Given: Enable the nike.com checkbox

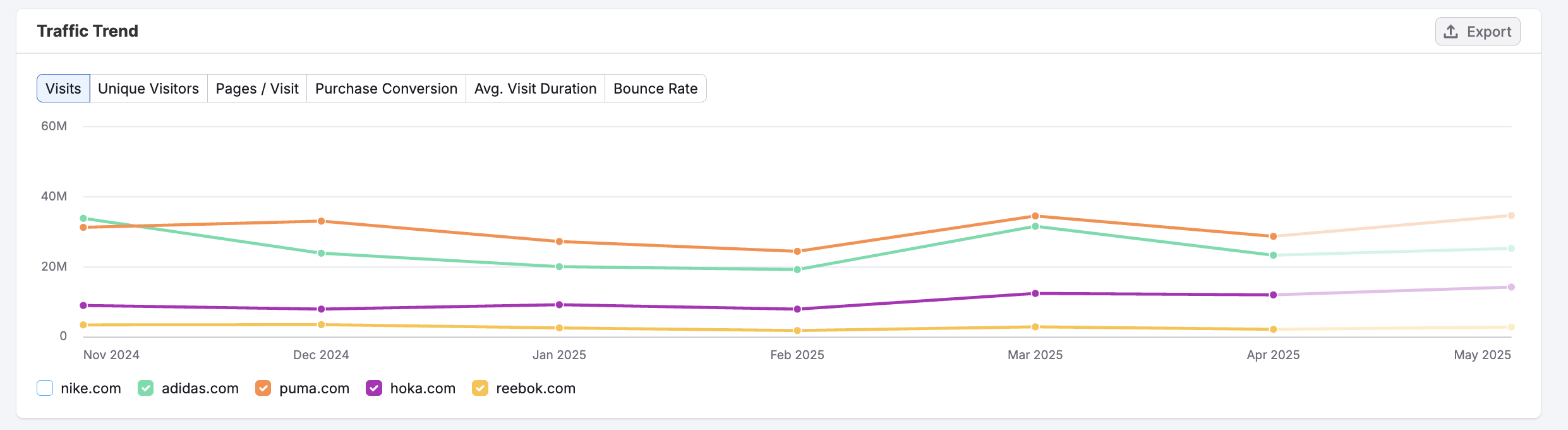Looking at the screenshot, I should [x=45, y=388].
